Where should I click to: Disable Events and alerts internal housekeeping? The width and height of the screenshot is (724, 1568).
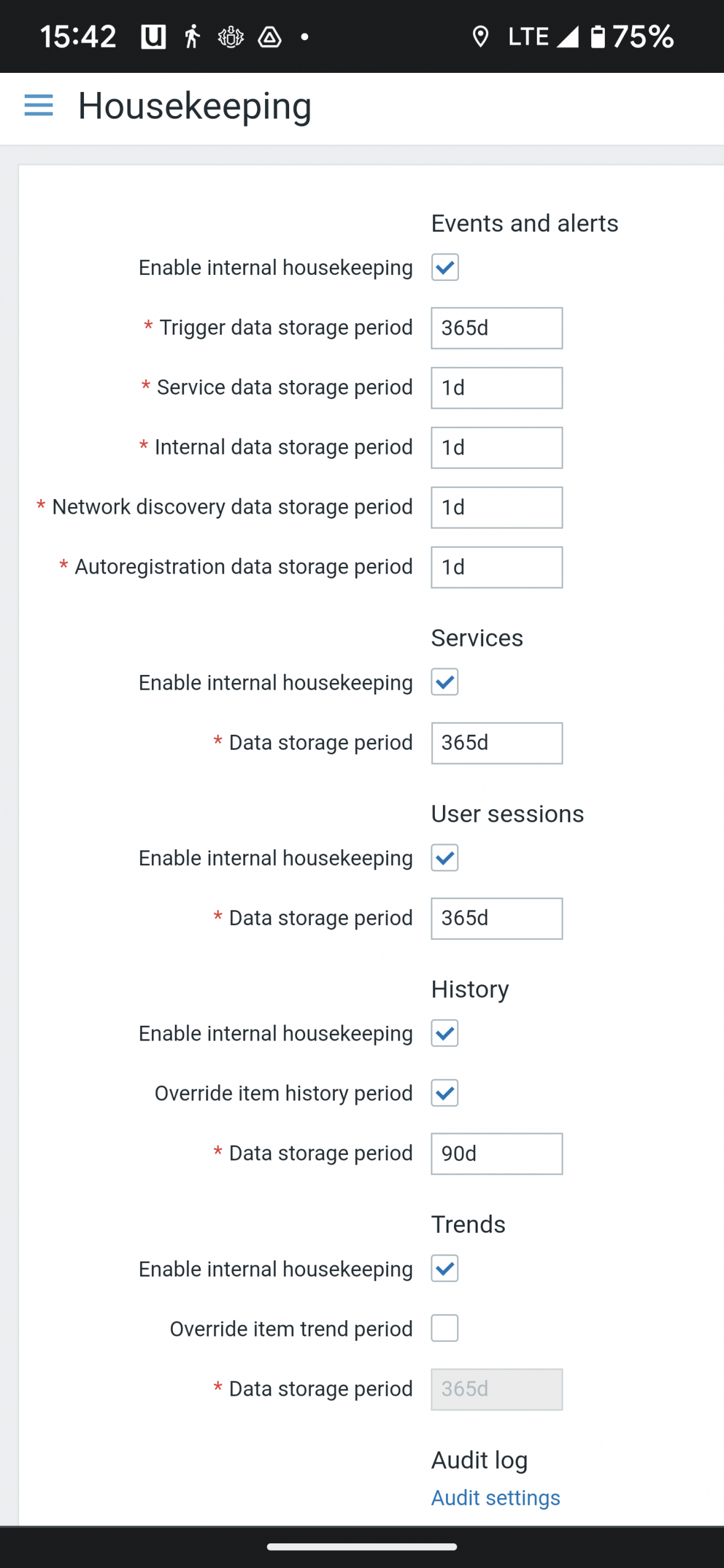pyautogui.click(x=445, y=267)
